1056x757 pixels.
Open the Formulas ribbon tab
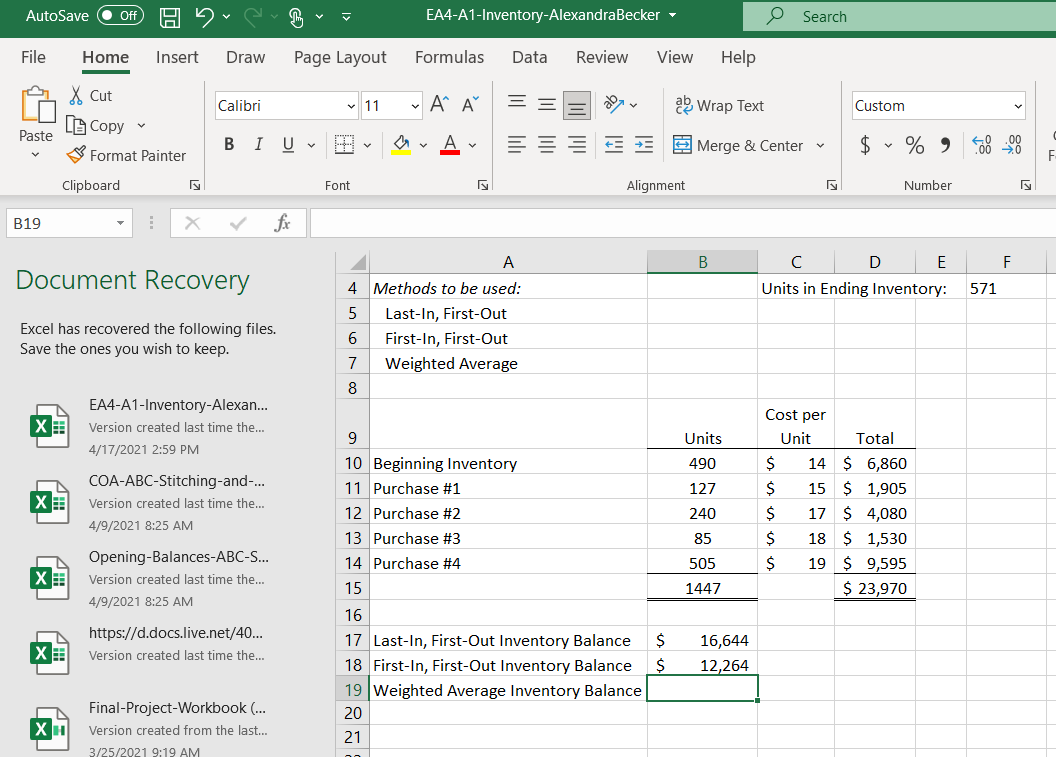(449, 57)
